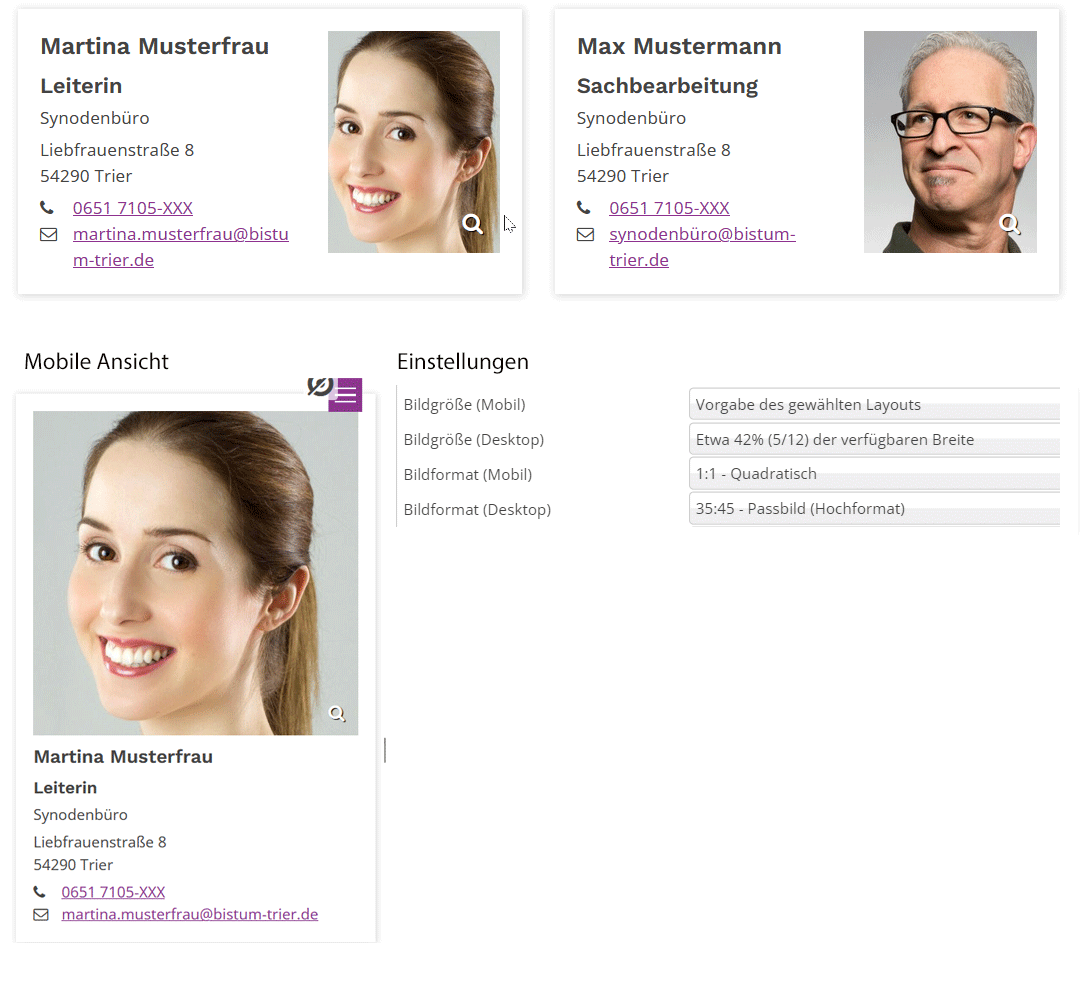1083x1000 pixels.
Task: Click the email link in mobile card
Action: coord(190,914)
